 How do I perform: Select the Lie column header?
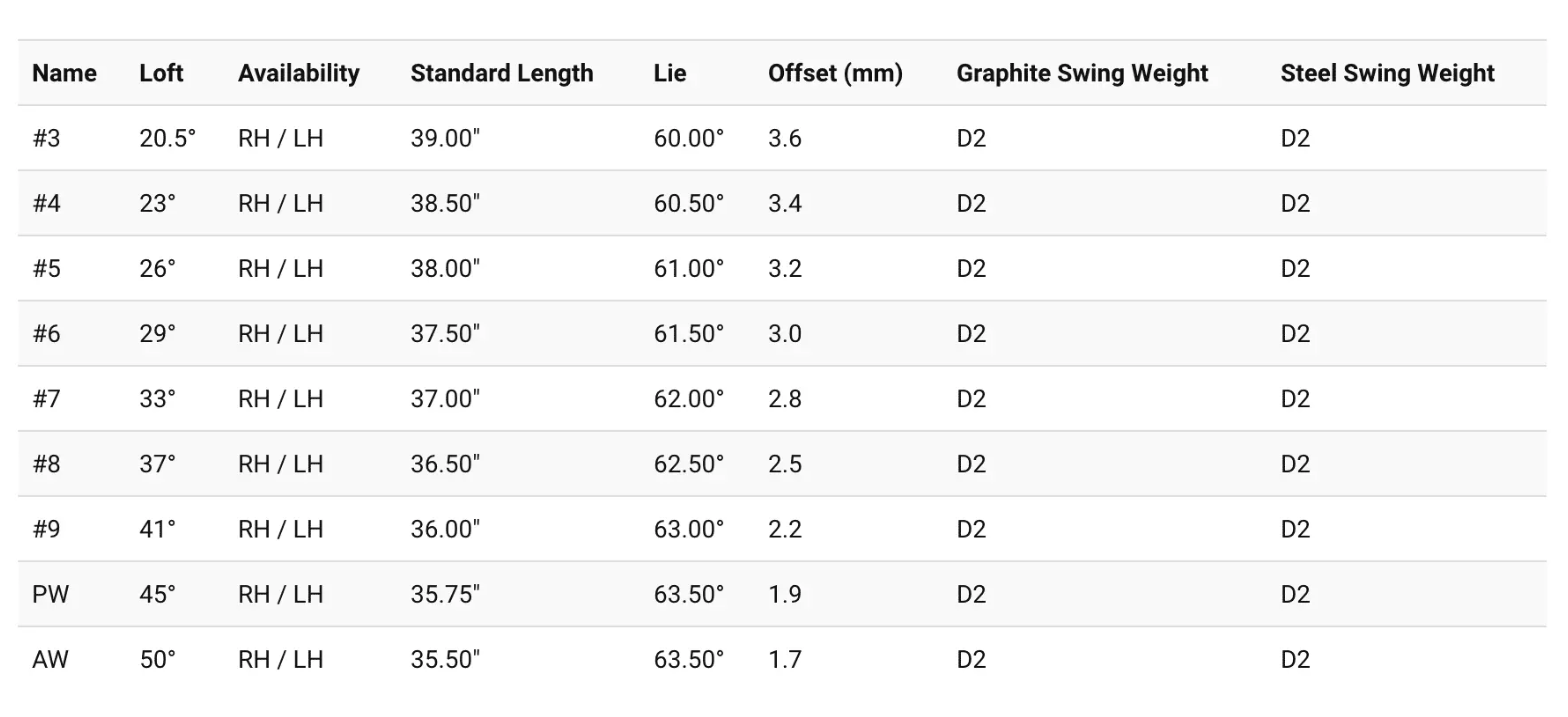(670, 73)
